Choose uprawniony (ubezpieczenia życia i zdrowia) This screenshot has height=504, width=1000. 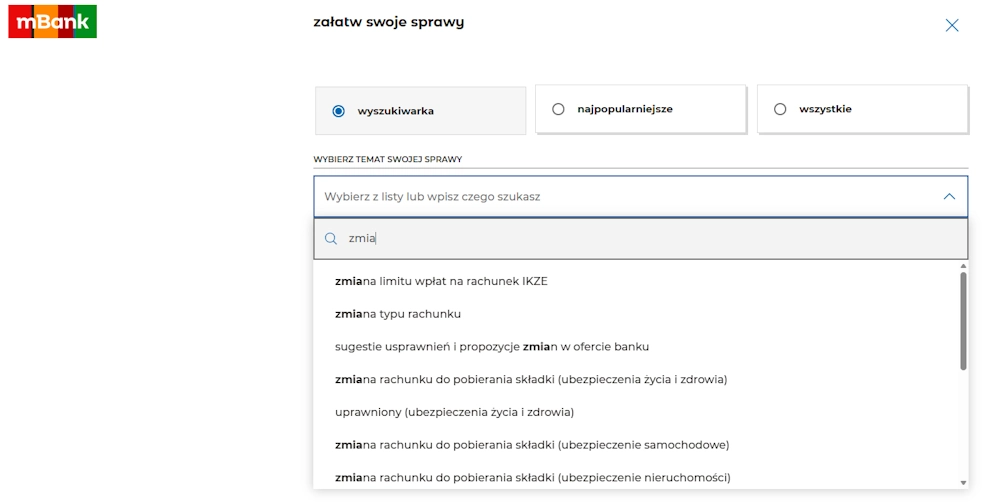click(454, 412)
